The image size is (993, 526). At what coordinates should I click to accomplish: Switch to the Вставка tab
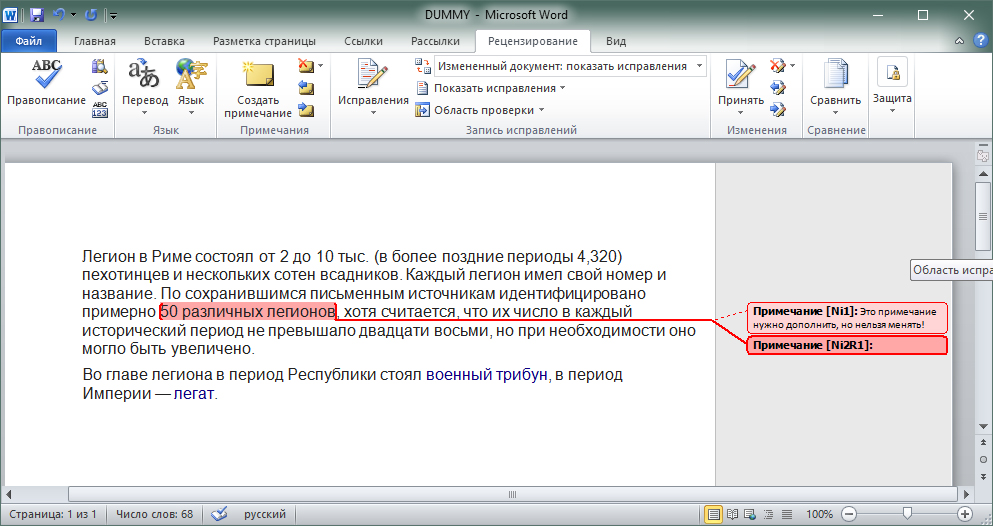point(164,42)
